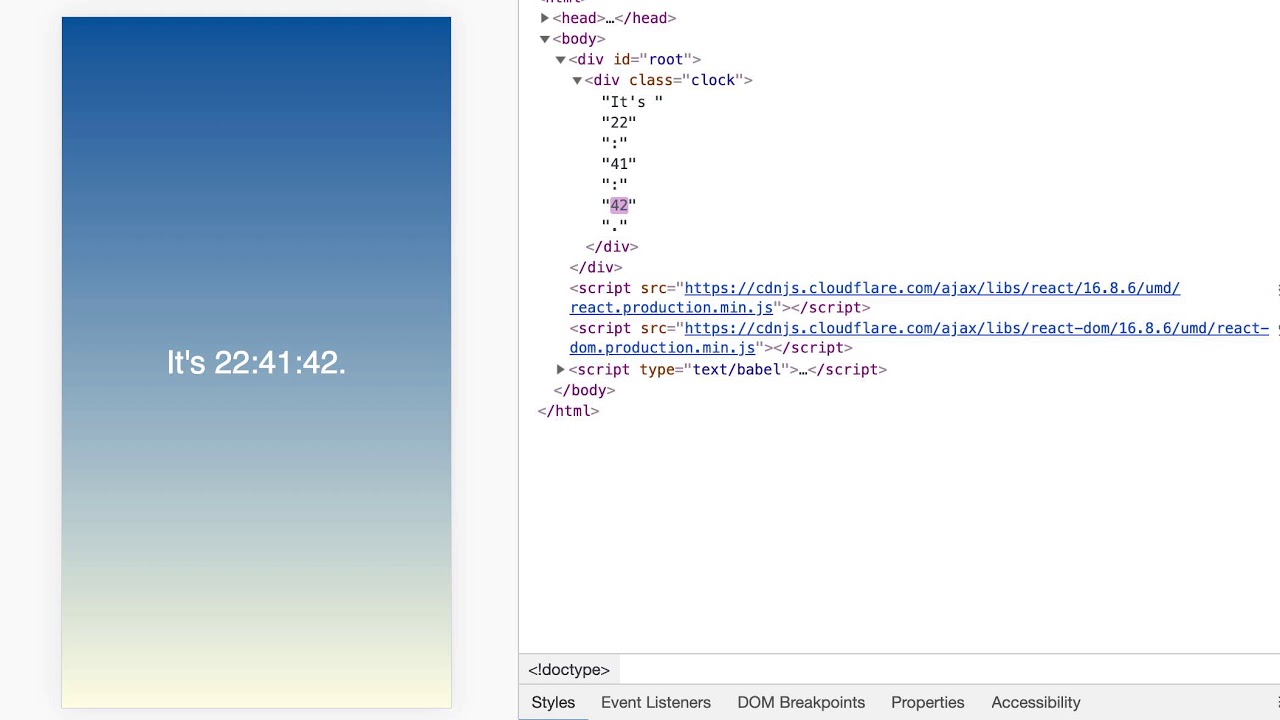1280x720 pixels.
Task: Click the clock text It's 22:41:42.
Action: pyautogui.click(x=256, y=362)
